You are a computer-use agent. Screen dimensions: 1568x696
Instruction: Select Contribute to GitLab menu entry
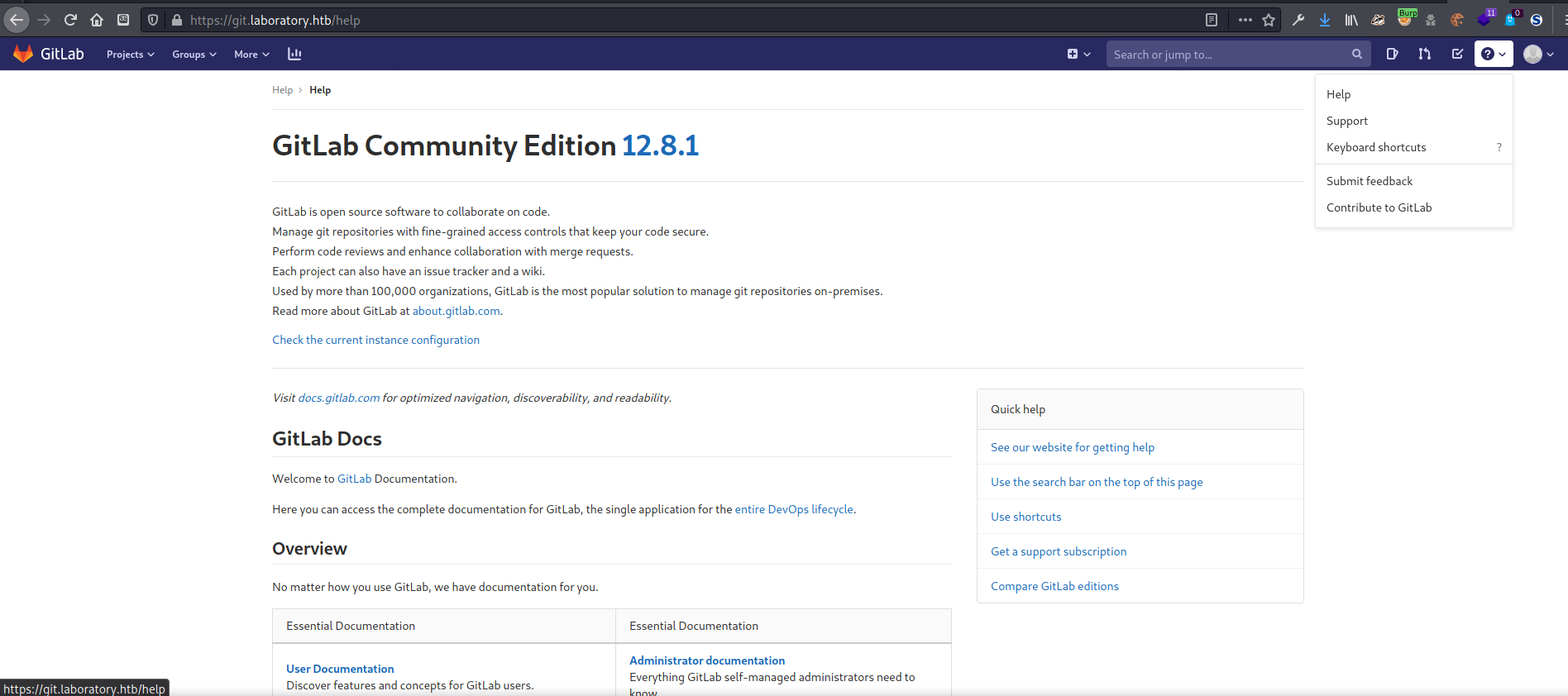click(1414, 207)
